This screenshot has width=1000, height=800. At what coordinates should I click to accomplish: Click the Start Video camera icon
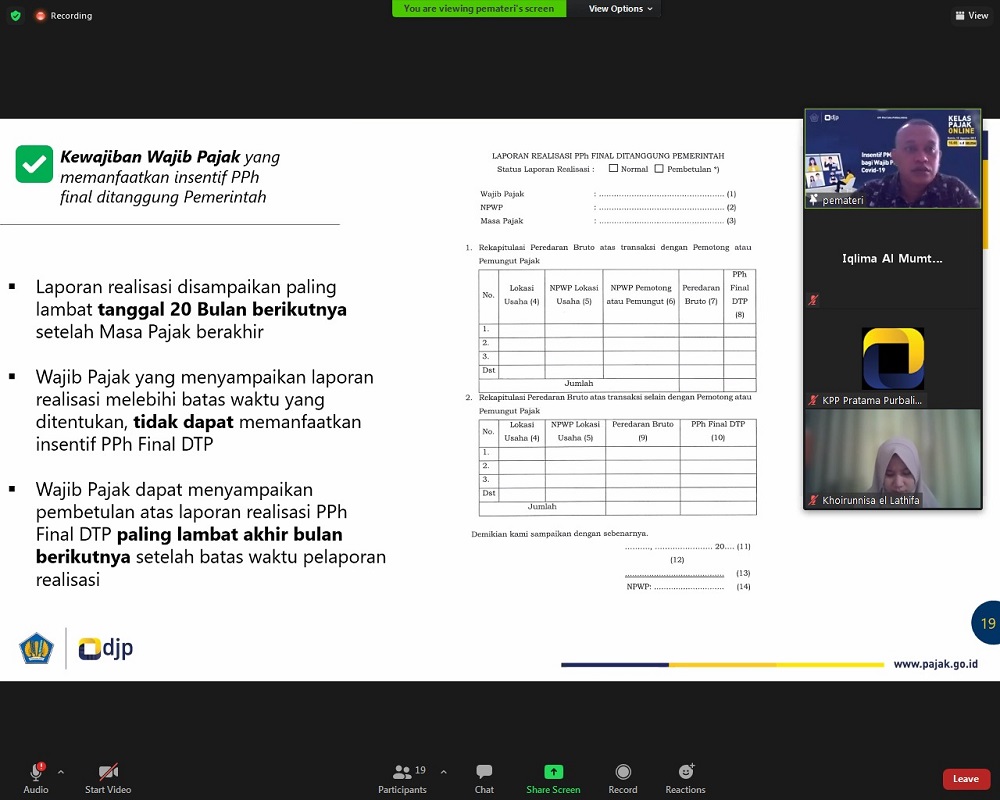pyautogui.click(x=108, y=773)
